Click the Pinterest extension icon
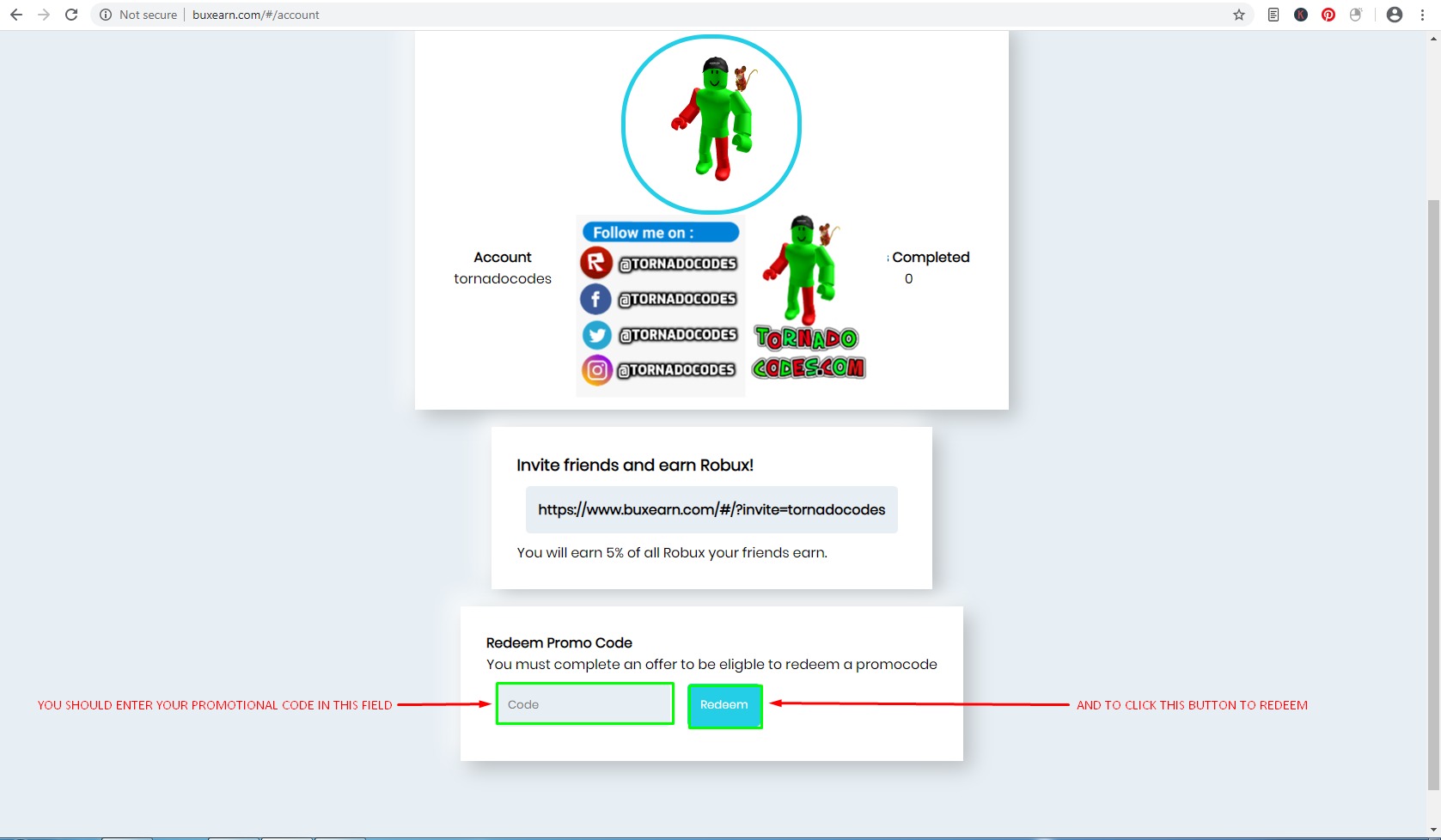The height and width of the screenshot is (840, 1441). (x=1328, y=15)
